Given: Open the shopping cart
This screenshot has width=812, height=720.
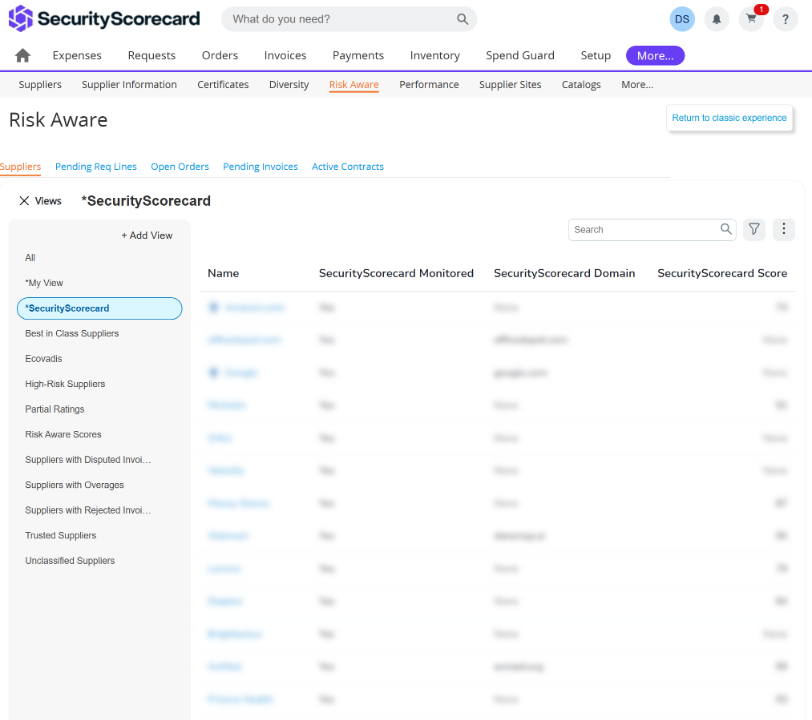Looking at the screenshot, I should point(751,19).
